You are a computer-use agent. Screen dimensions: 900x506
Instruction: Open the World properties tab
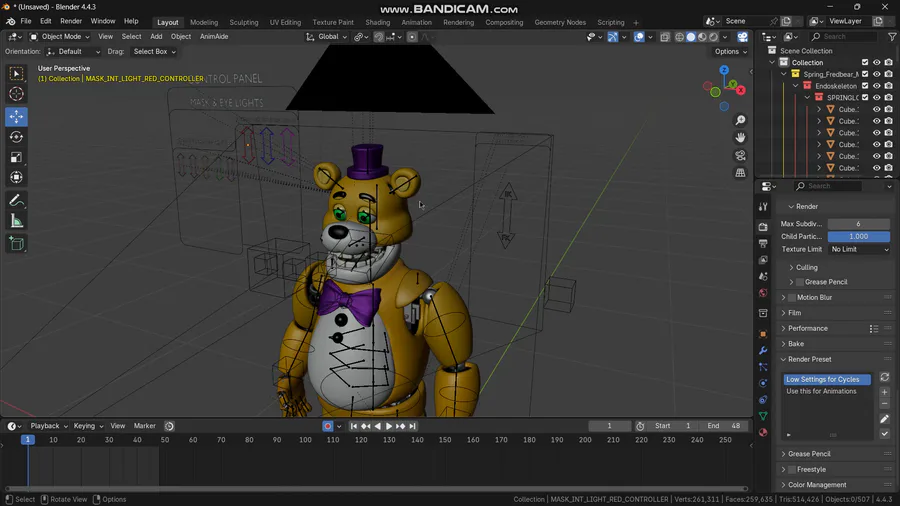coord(763,293)
